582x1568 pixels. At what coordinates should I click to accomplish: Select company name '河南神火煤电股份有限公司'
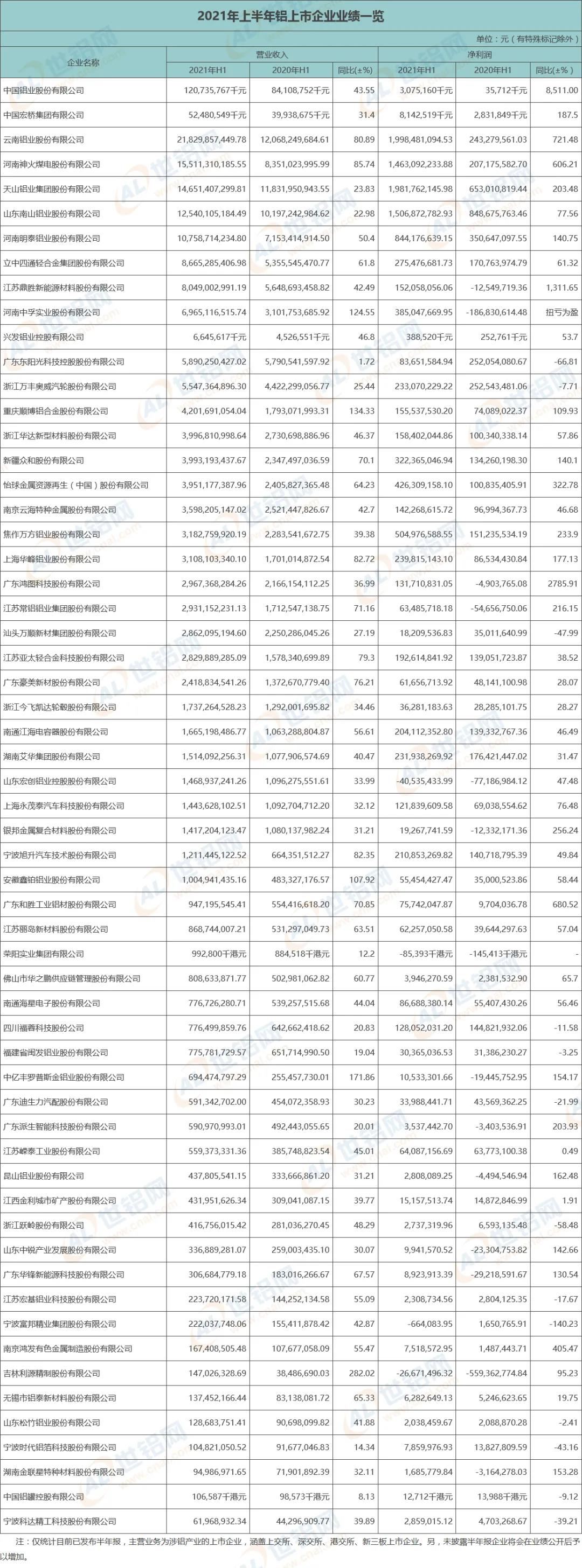tap(51, 164)
